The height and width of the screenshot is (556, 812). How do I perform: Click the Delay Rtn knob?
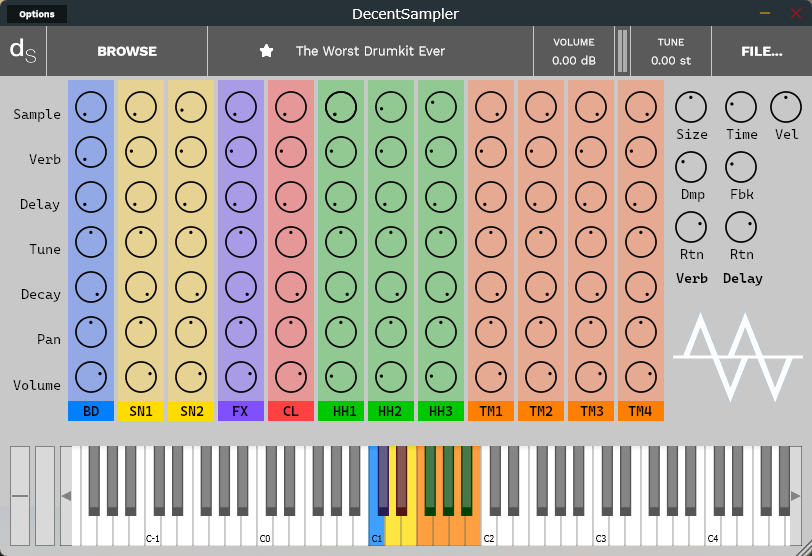coord(741,227)
